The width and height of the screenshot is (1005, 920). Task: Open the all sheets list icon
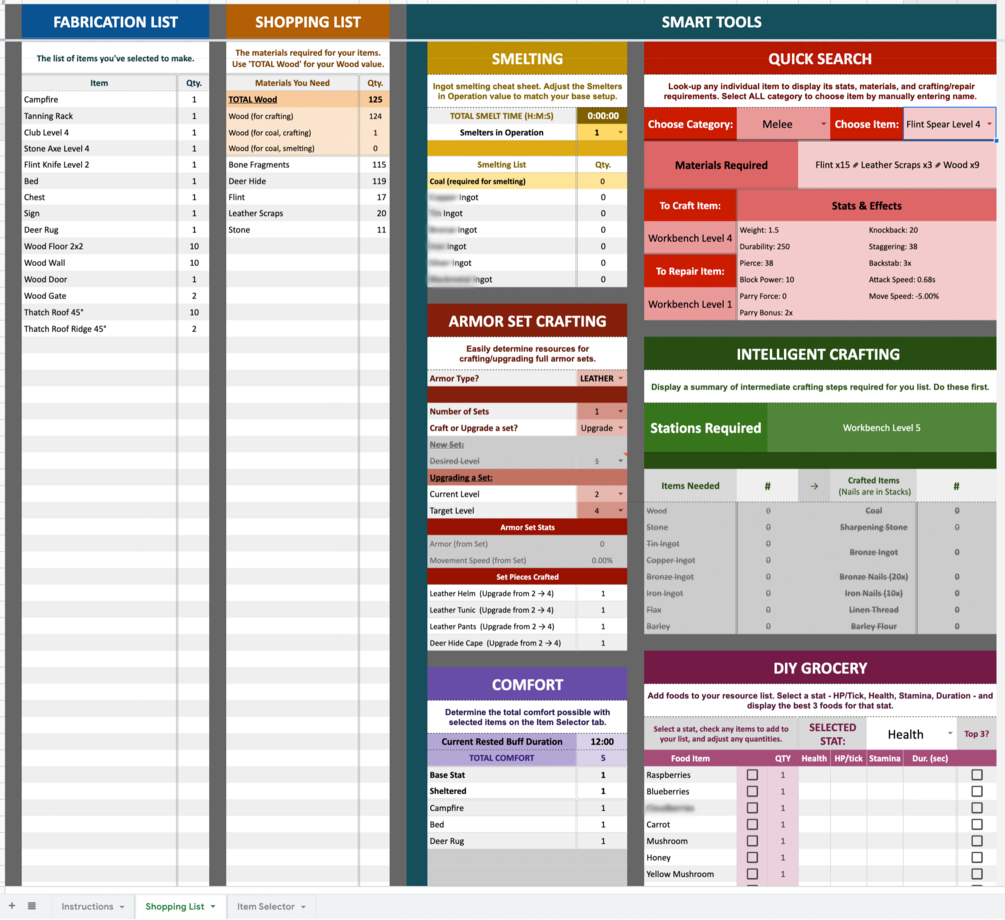(x=31, y=906)
